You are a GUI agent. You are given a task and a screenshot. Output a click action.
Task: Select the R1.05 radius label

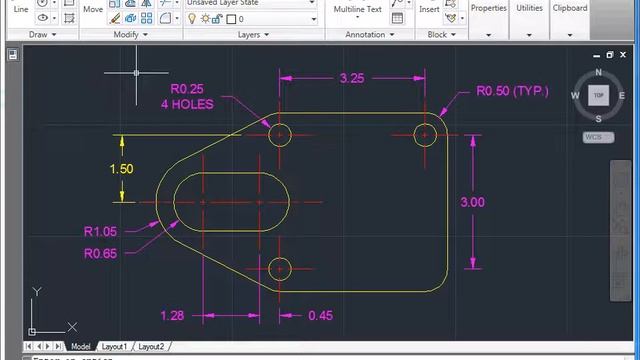(x=100, y=232)
